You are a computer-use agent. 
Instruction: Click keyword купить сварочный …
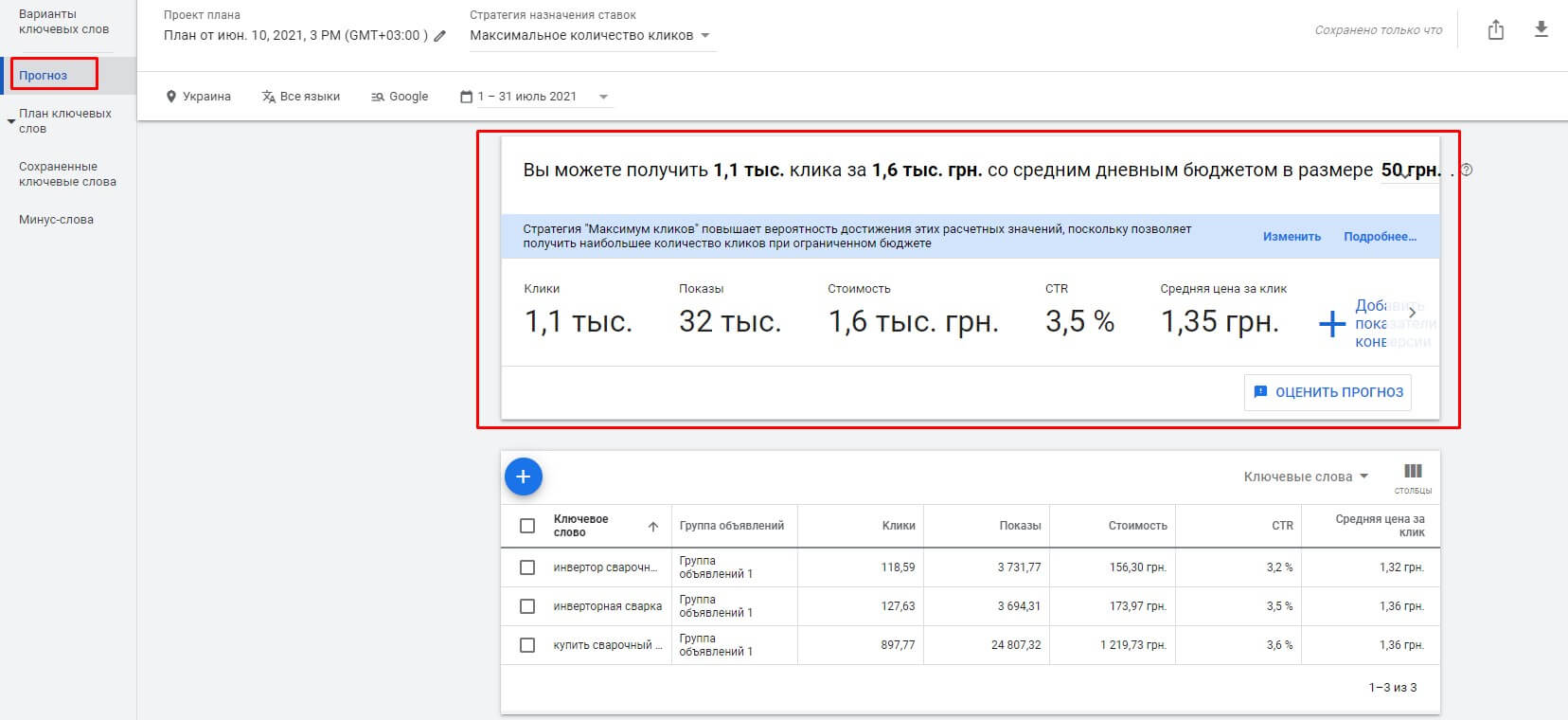(608, 645)
